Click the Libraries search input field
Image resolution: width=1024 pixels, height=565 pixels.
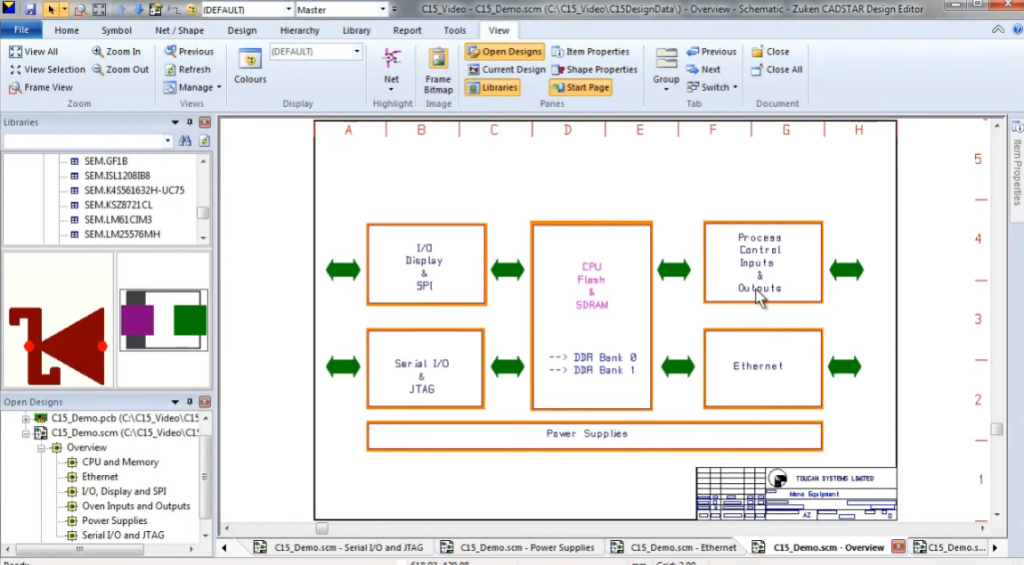(x=84, y=140)
